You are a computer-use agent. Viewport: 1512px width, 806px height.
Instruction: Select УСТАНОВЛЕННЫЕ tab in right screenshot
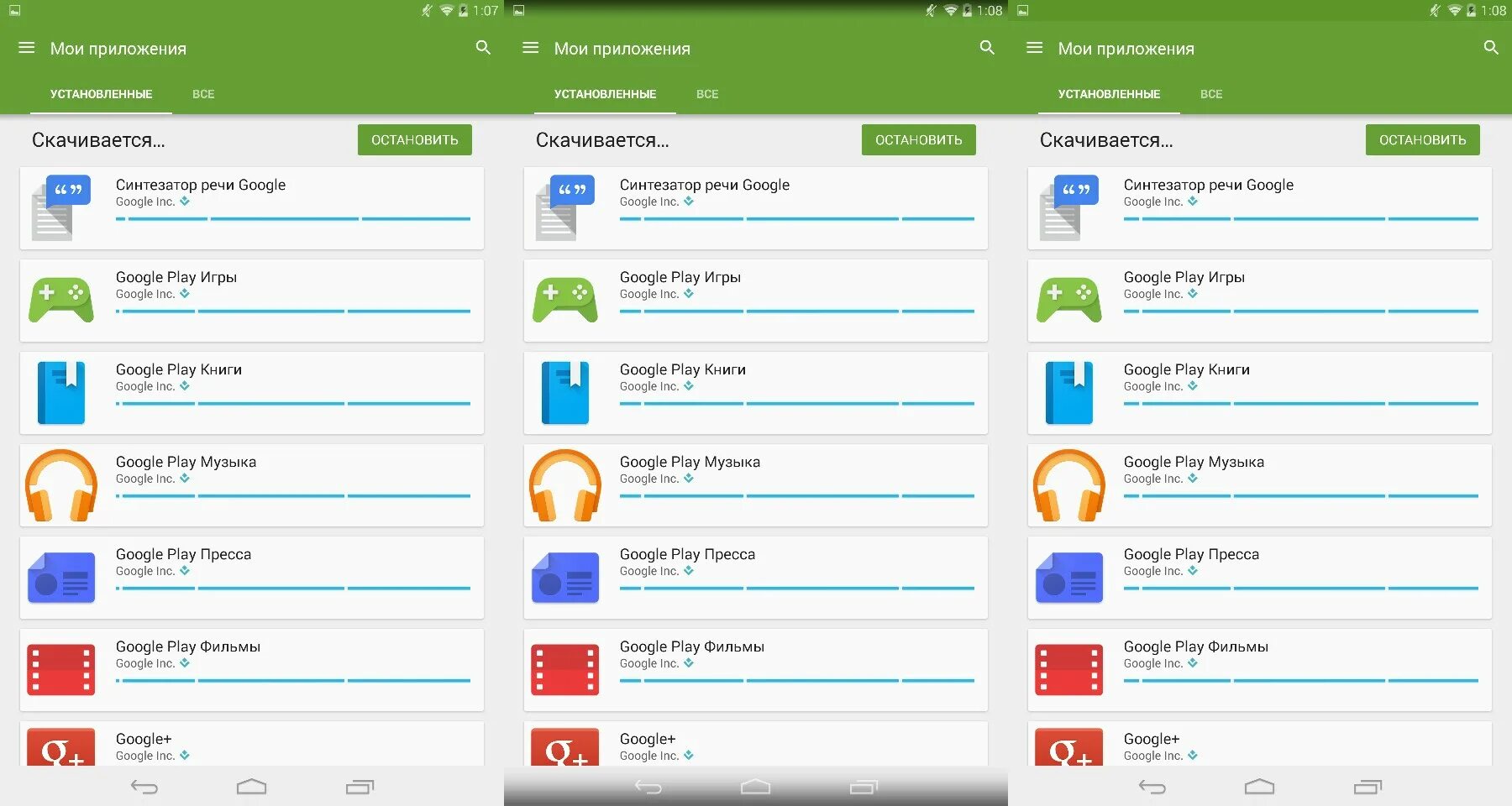(x=1109, y=94)
